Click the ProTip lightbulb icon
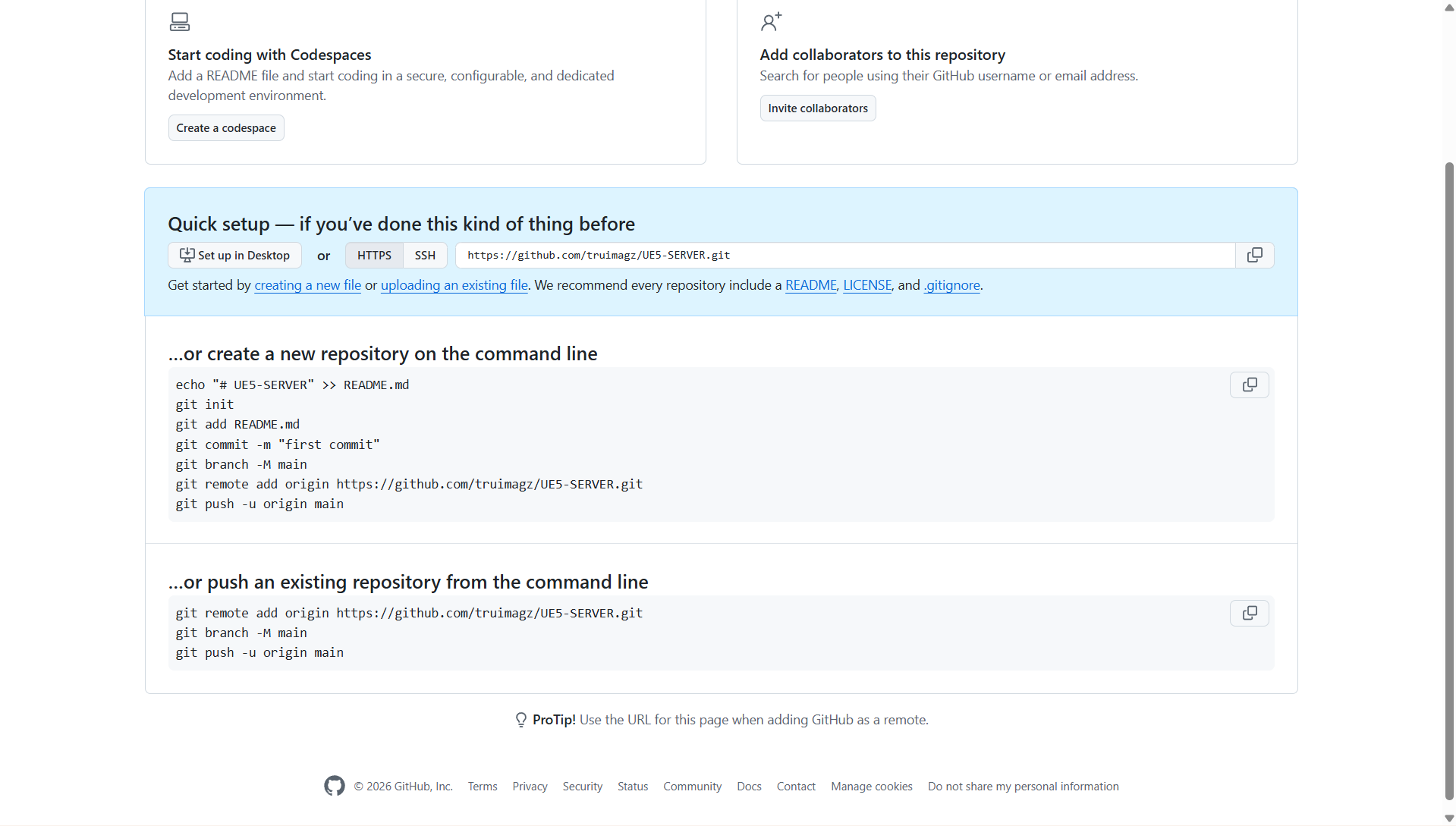The height and width of the screenshot is (826, 1456). pos(521,720)
